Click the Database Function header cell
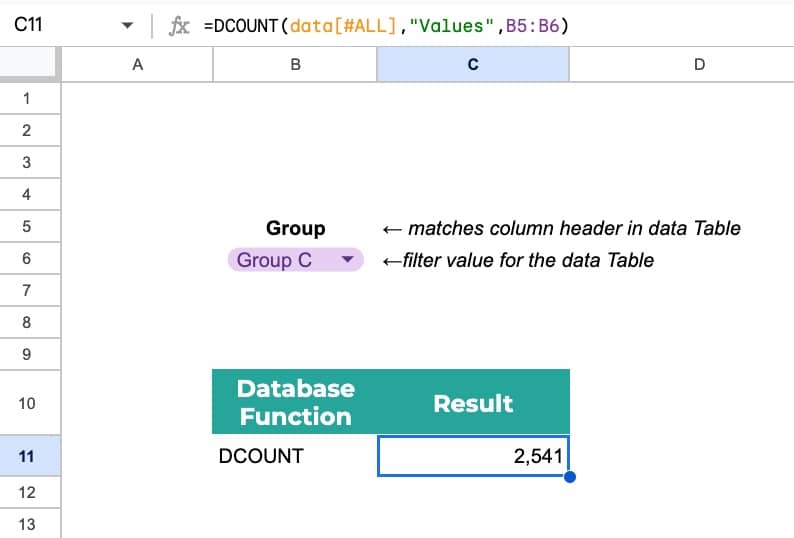The image size is (794, 538). (x=295, y=402)
